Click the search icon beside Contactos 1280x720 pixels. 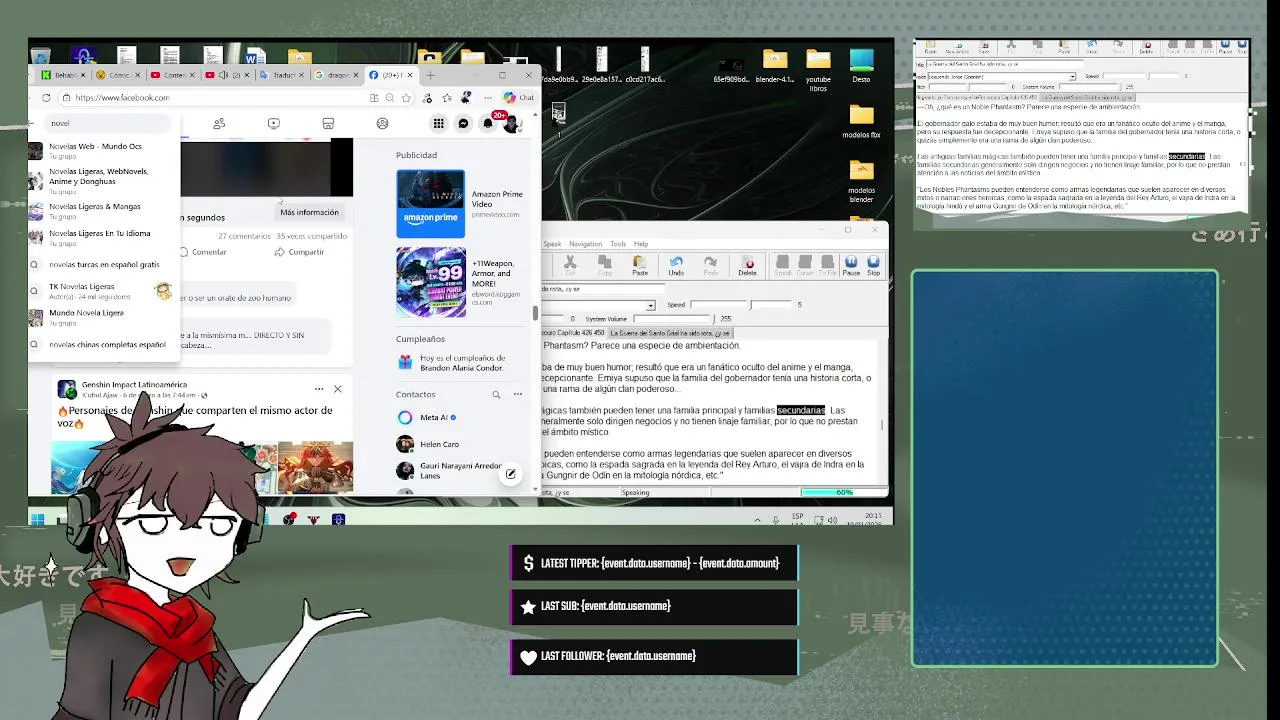(x=496, y=394)
